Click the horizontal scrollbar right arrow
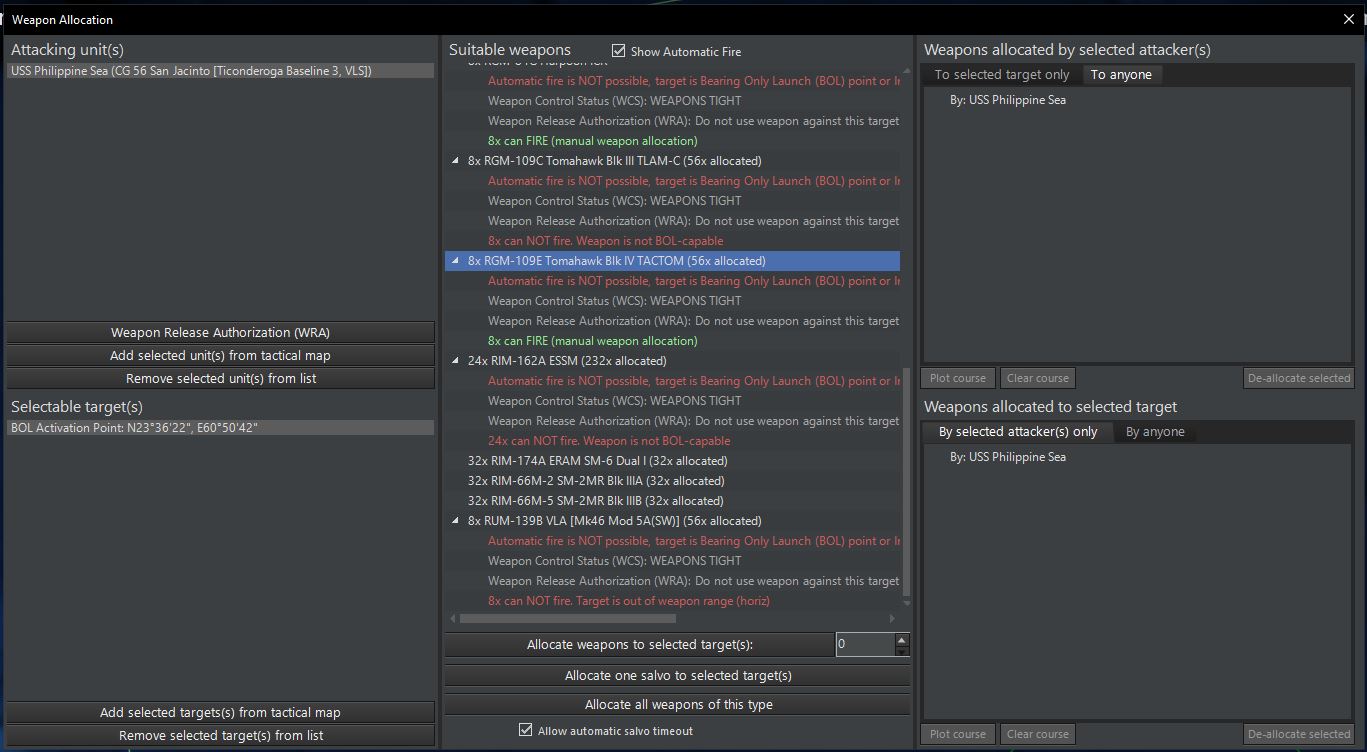Image resolution: width=1367 pixels, height=752 pixels. pyautogui.click(x=893, y=618)
